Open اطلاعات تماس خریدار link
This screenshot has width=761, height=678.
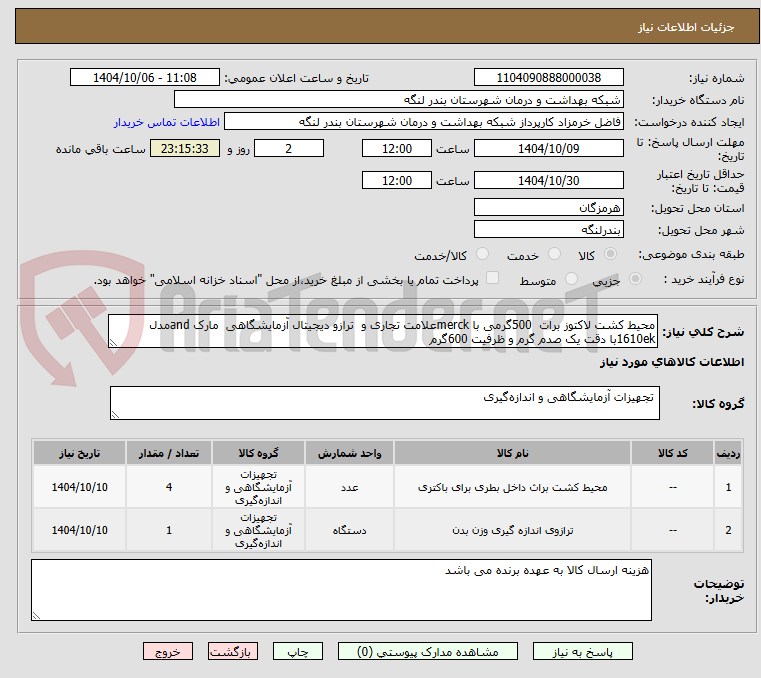pos(166,122)
